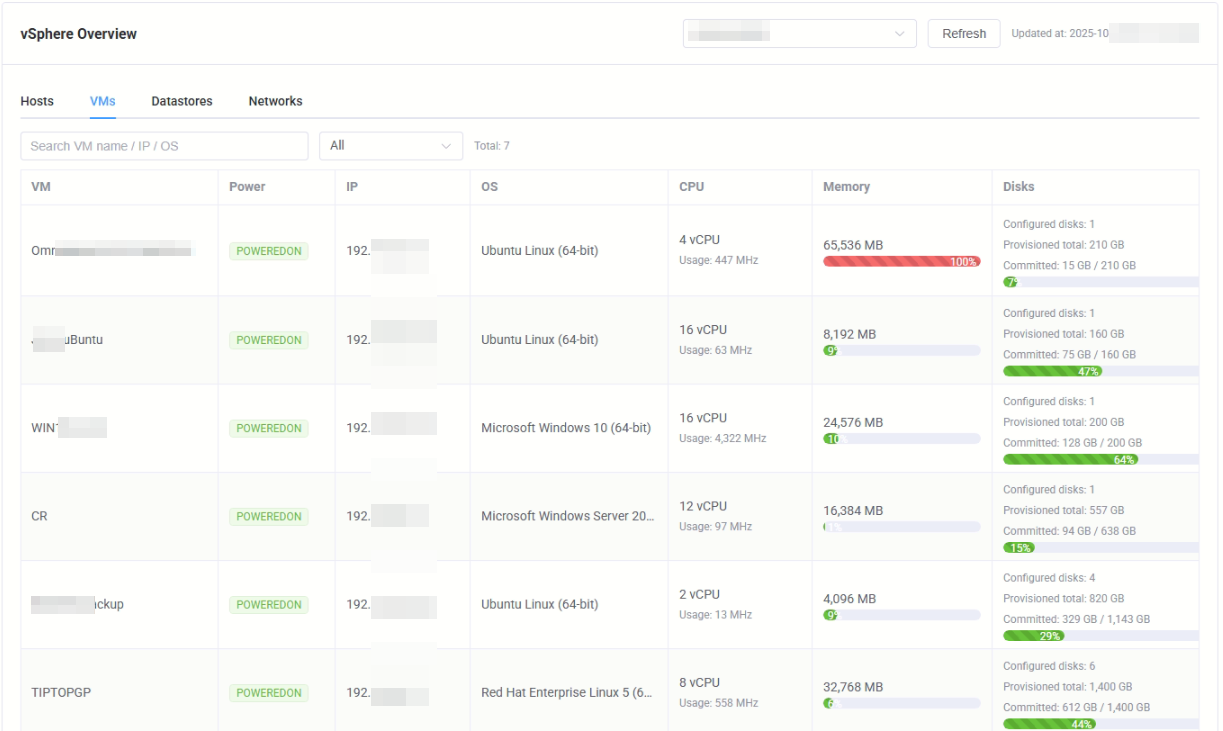Switch to the Hosts tab

(x=37, y=101)
